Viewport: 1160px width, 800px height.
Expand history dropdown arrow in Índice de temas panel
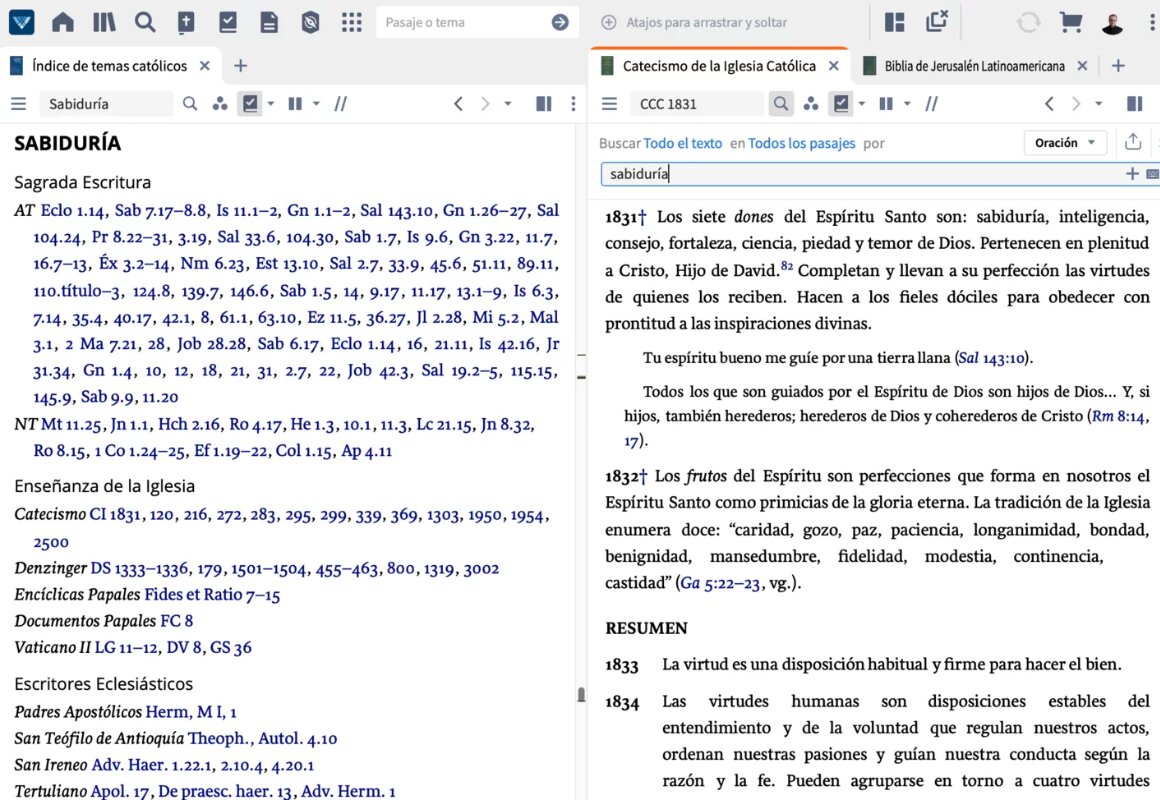point(508,104)
